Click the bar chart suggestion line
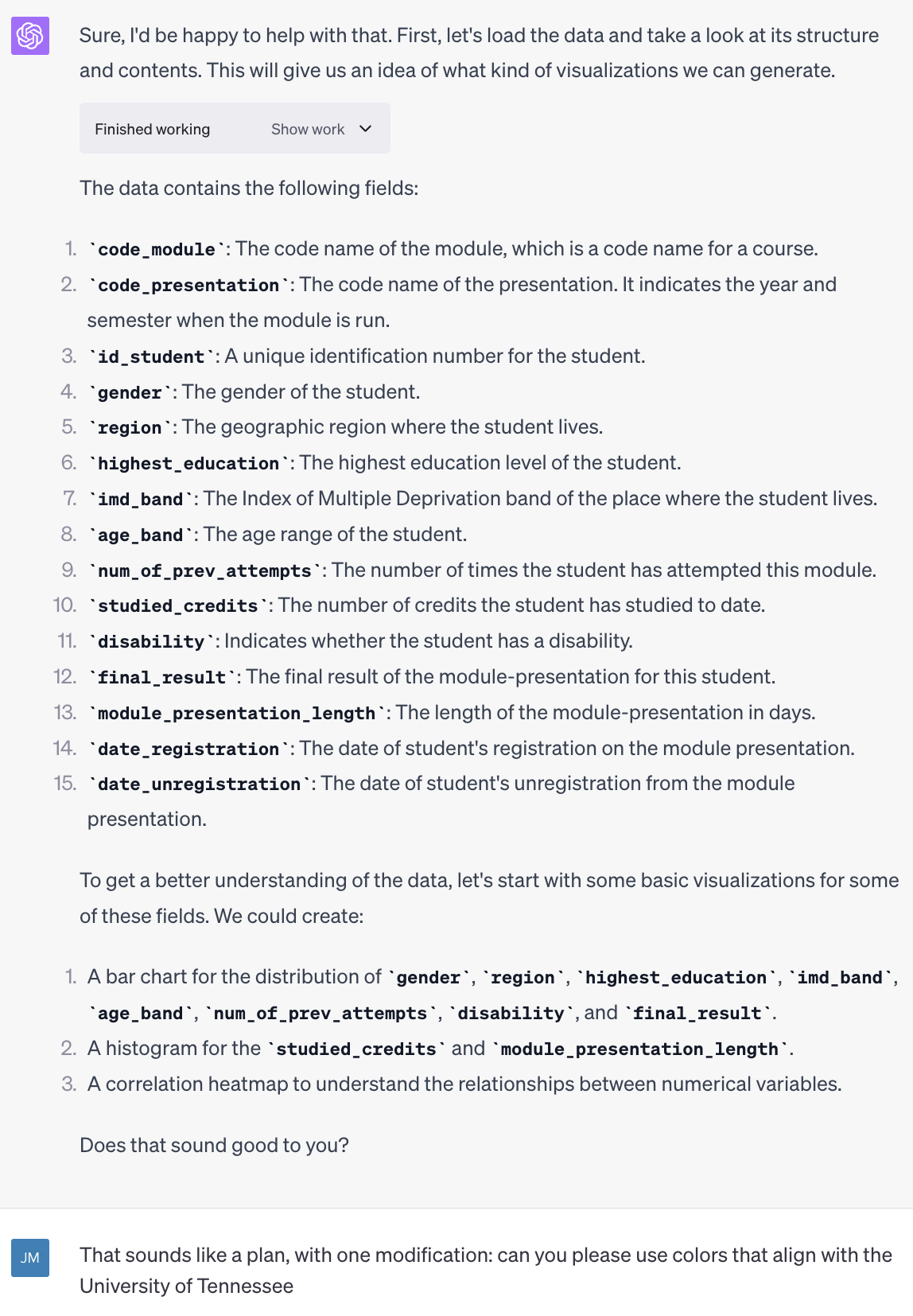This screenshot has height=1316, width=913. [492, 995]
